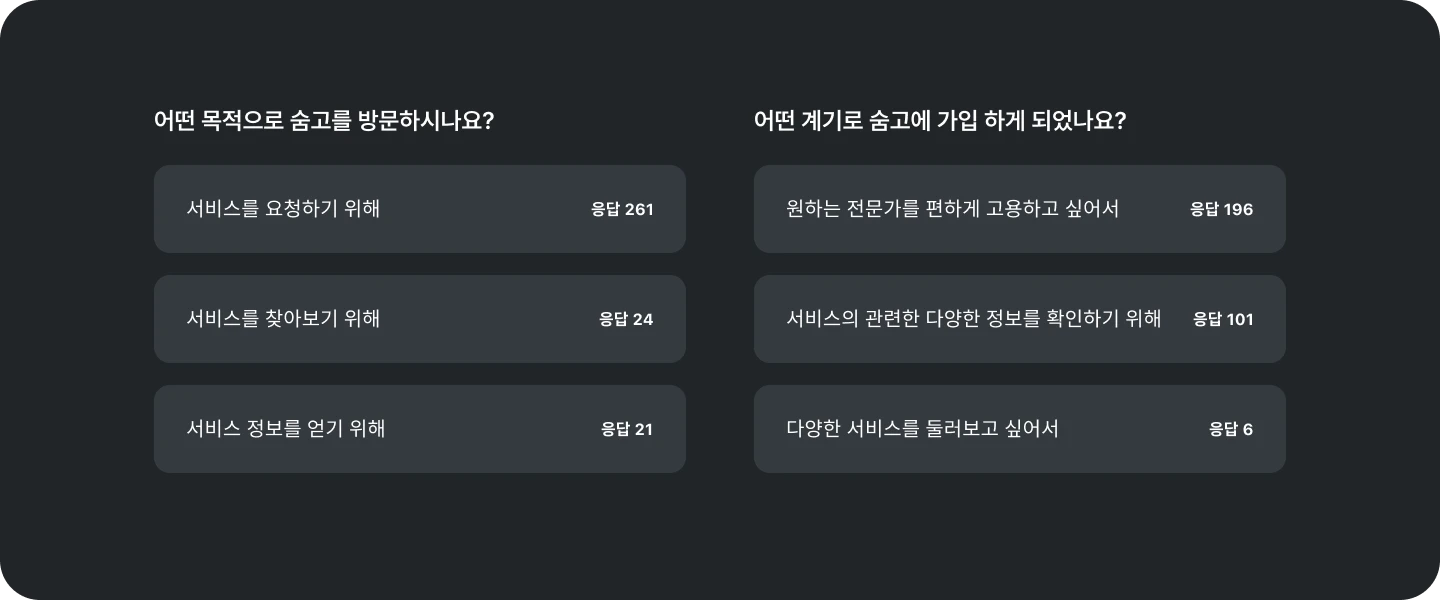Click the '어떤 계기로 숨고에 가입 하게 되었나요?' heading

tap(940, 121)
